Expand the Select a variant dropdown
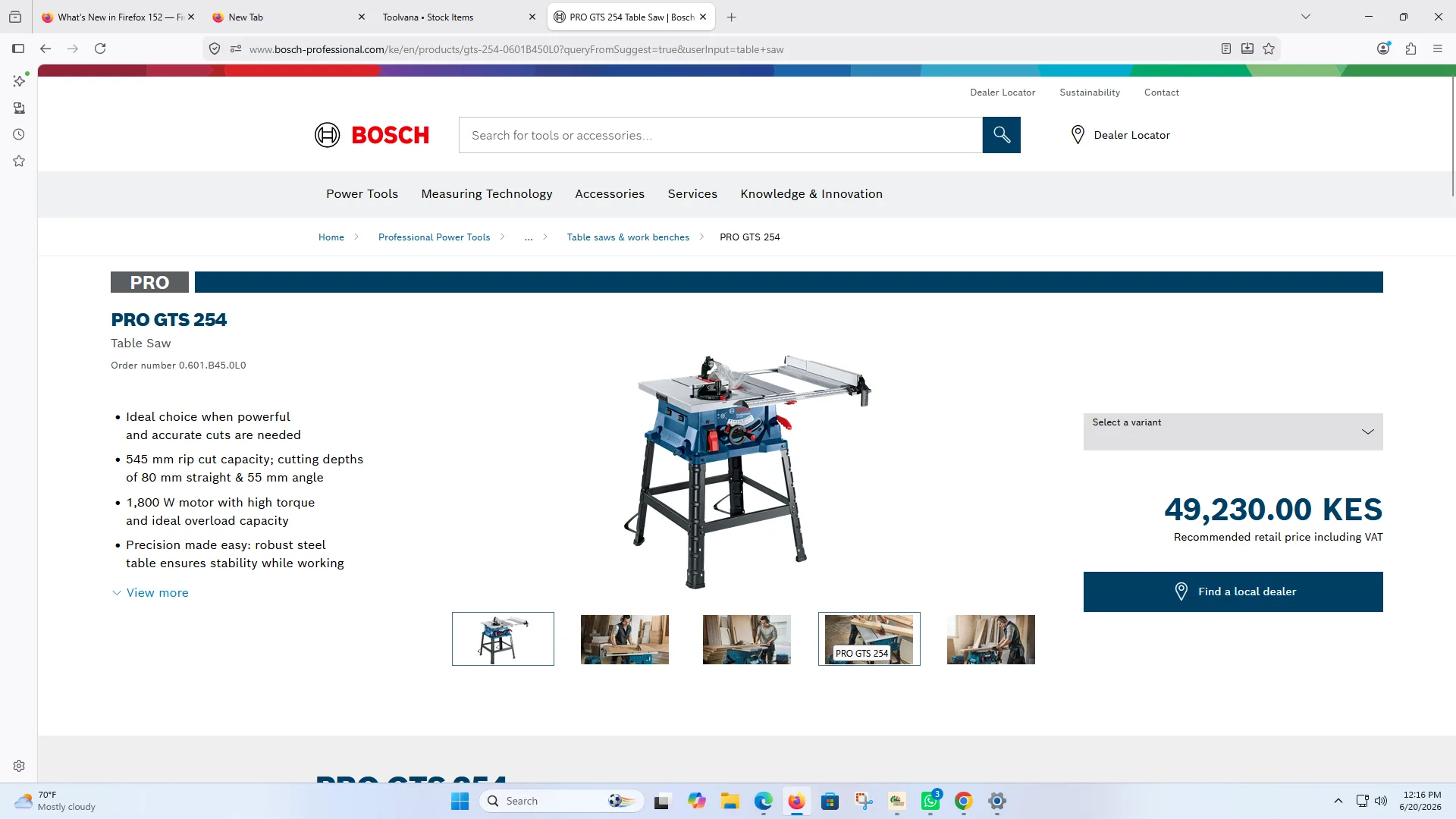Viewport: 1456px width, 819px height. tap(1233, 431)
